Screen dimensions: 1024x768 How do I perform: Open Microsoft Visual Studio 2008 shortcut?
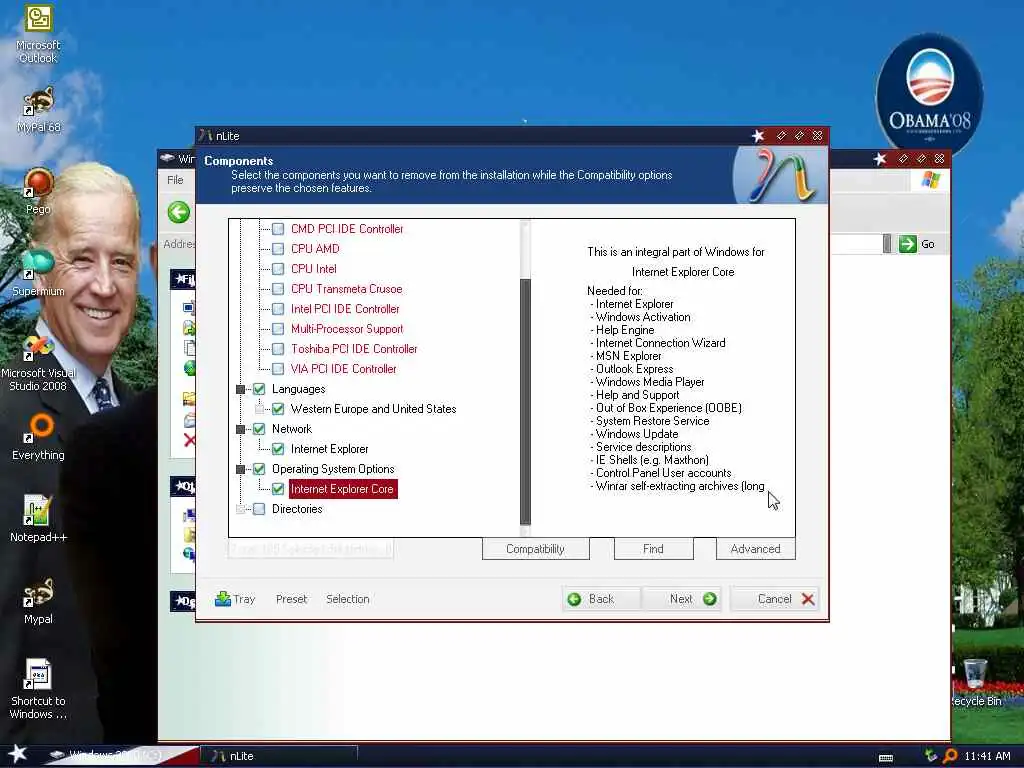click(38, 363)
